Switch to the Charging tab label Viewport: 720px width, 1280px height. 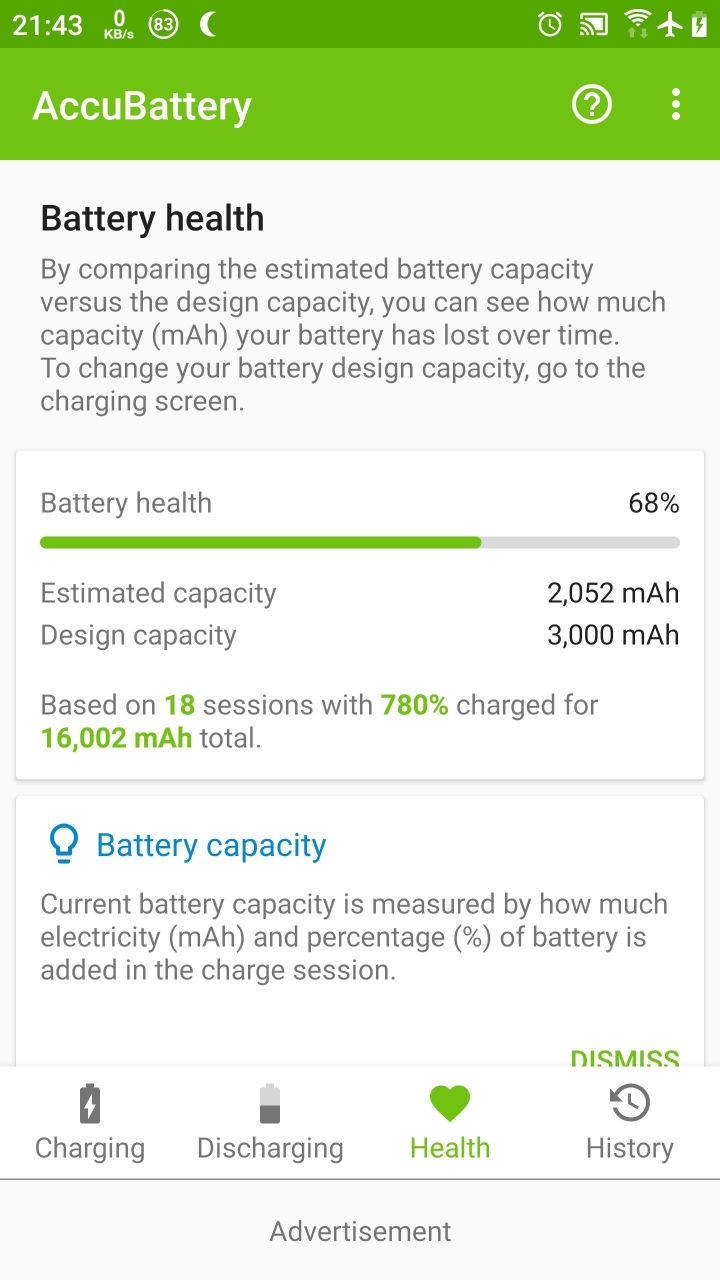[x=90, y=1148]
